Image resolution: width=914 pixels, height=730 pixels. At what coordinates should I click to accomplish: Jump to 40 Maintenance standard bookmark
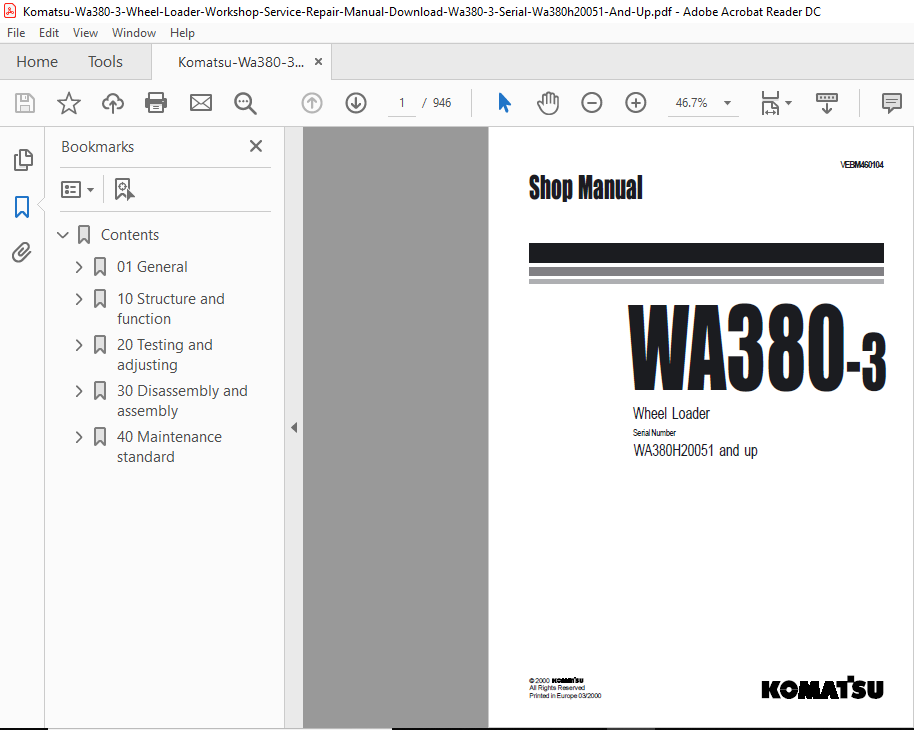pyautogui.click(x=169, y=447)
